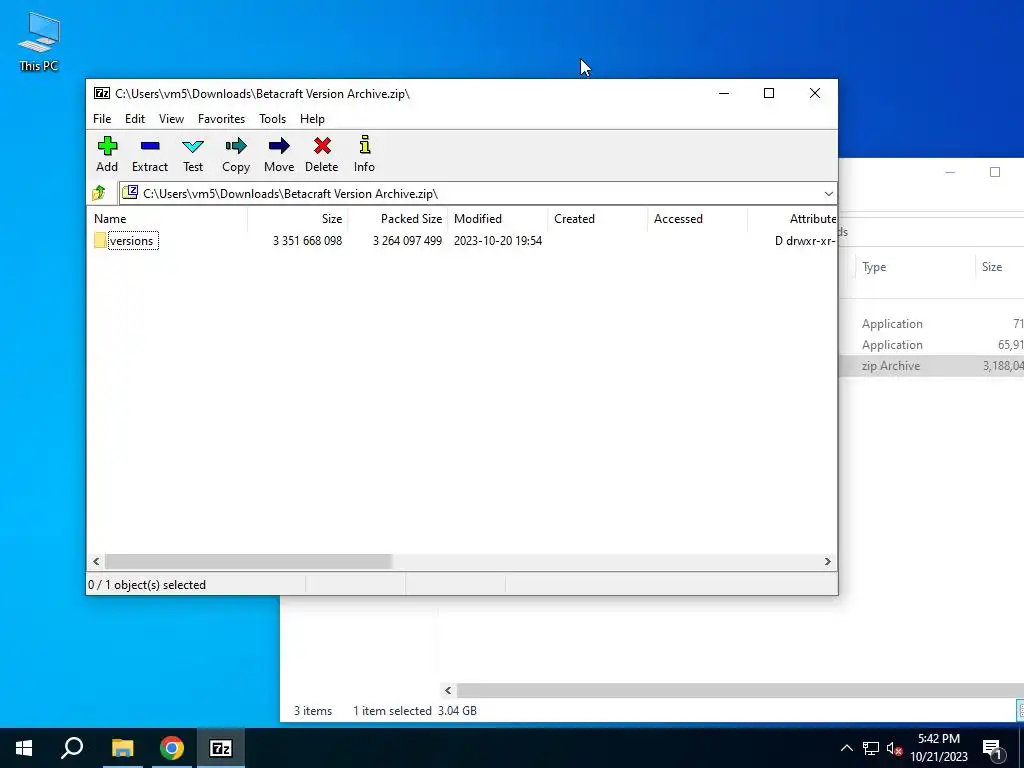This screenshot has height=768, width=1024.
Task: Click the Extract toolbar icon
Action: pos(150,154)
